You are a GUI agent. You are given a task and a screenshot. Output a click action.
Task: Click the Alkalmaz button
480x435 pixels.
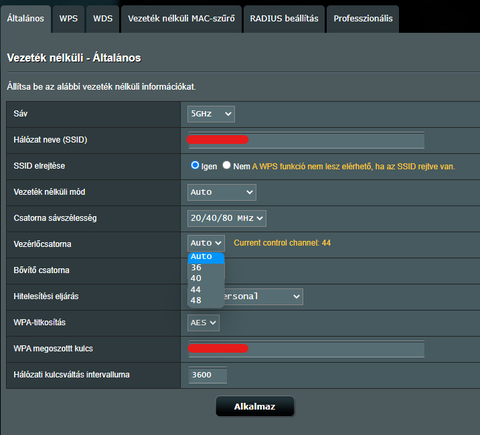pos(255,406)
